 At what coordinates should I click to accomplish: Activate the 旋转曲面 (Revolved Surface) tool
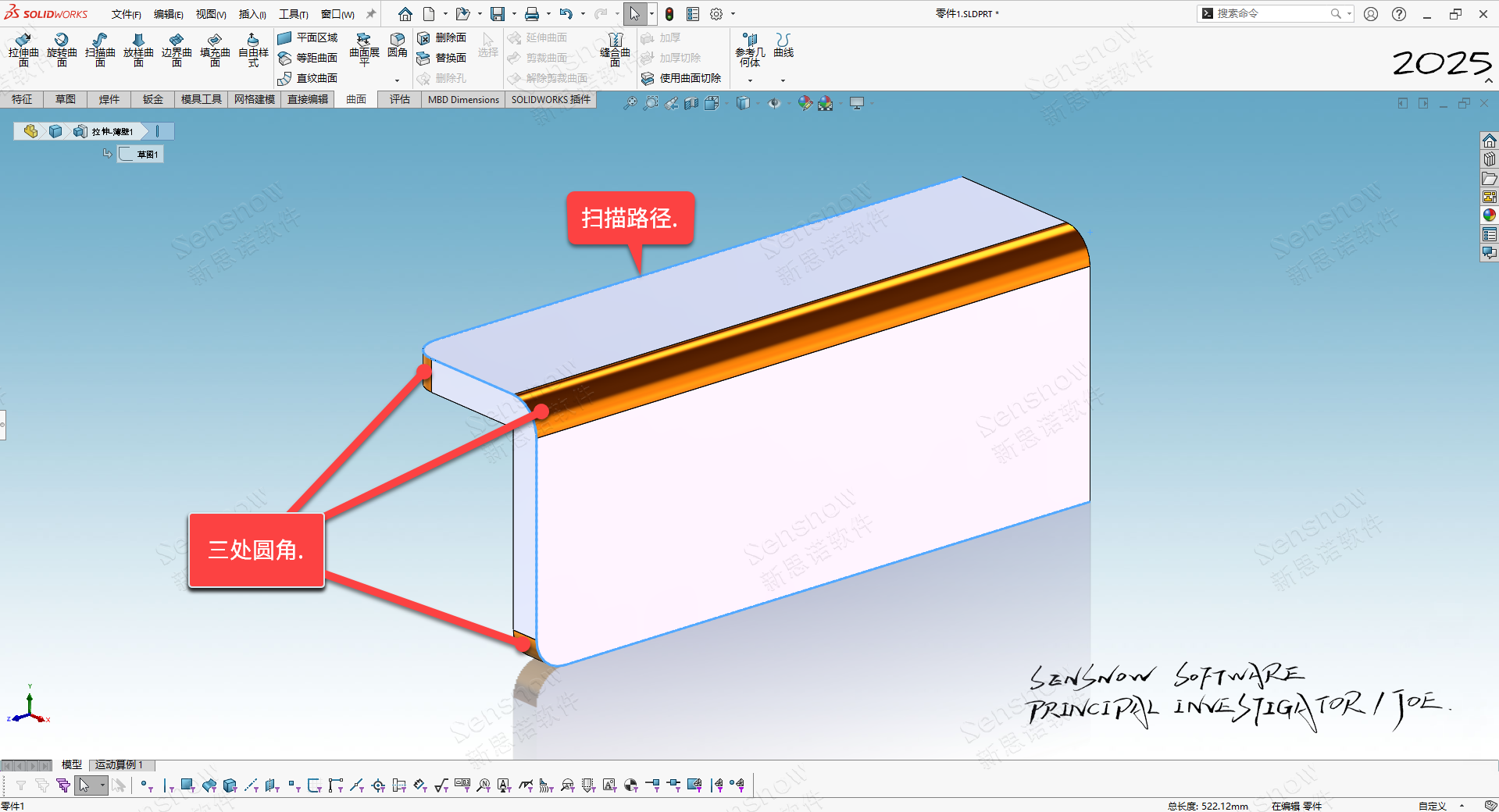click(x=62, y=48)
